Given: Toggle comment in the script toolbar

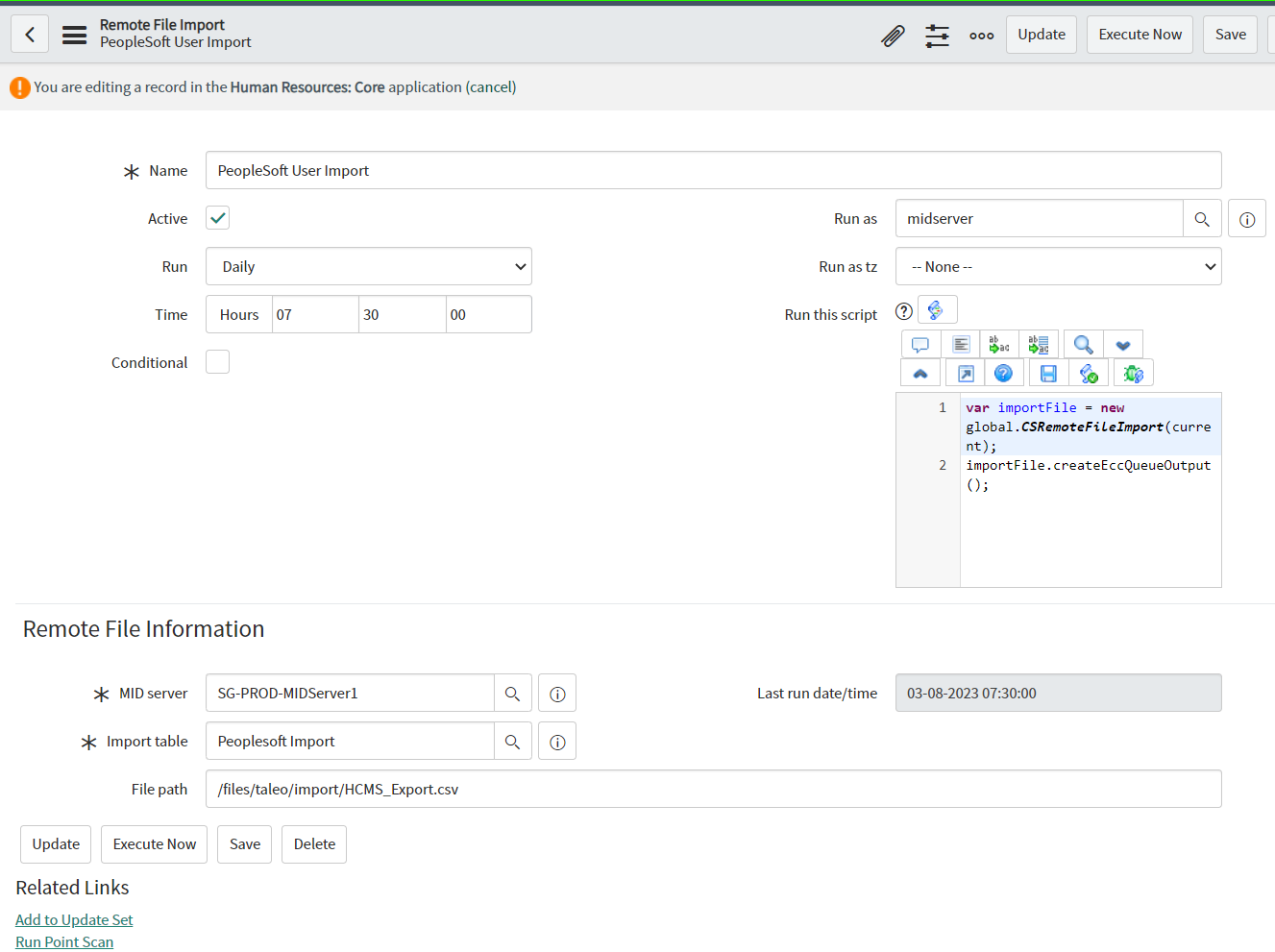Looking at the screenshot, I should pyautogui.click(x=920, y=344).
